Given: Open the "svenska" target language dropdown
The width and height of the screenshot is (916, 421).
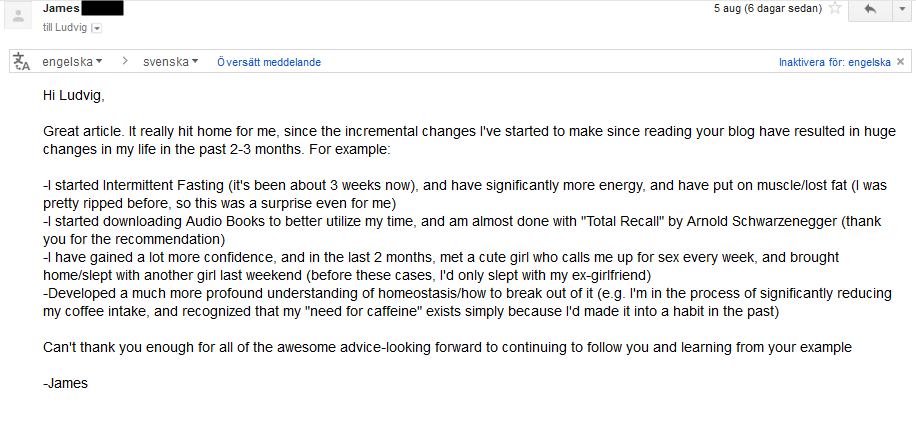Looking at the screenshot, I should [x=170, y=62].
